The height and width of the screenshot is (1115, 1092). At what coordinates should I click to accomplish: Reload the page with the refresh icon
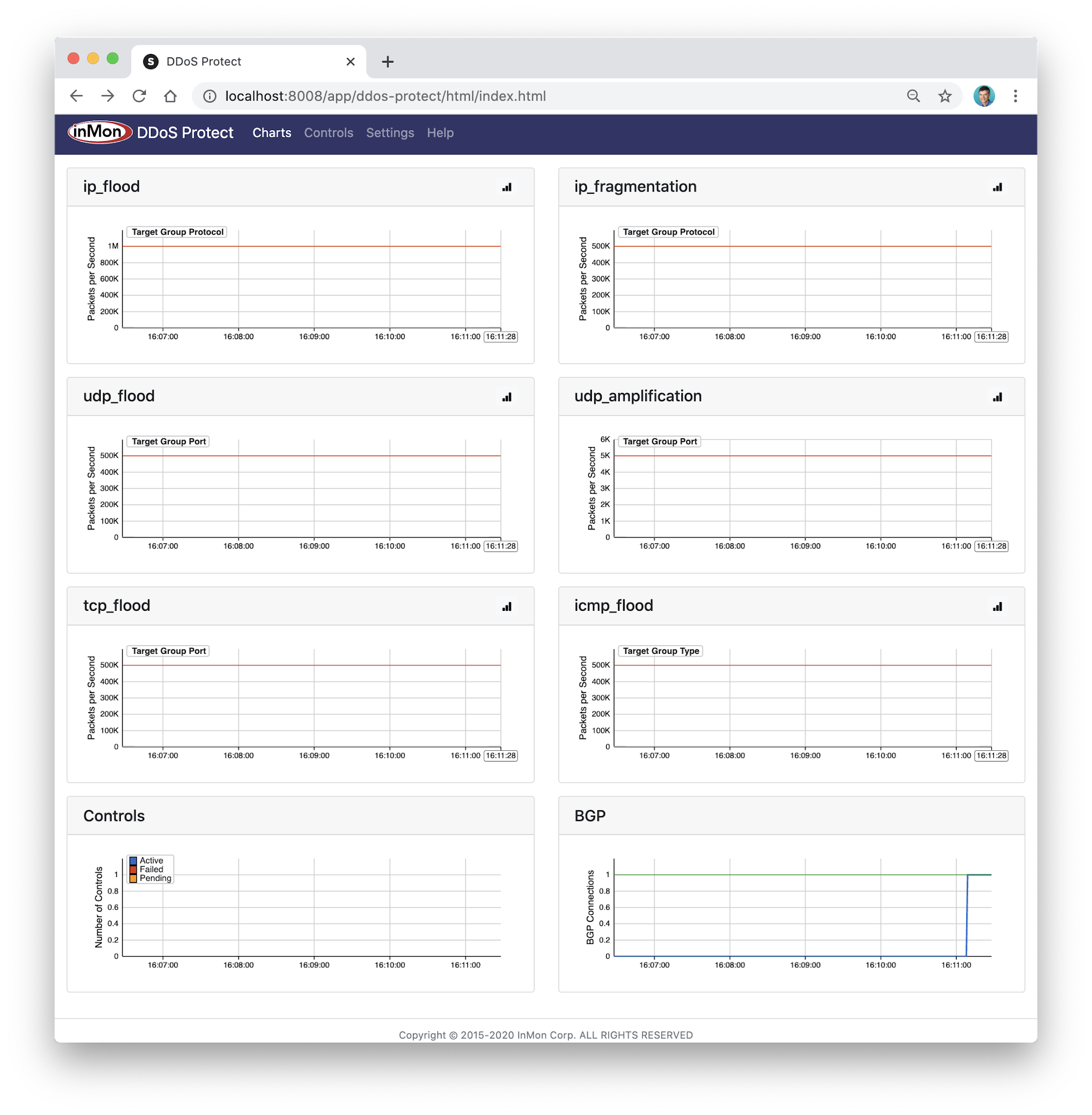point(139,96)
